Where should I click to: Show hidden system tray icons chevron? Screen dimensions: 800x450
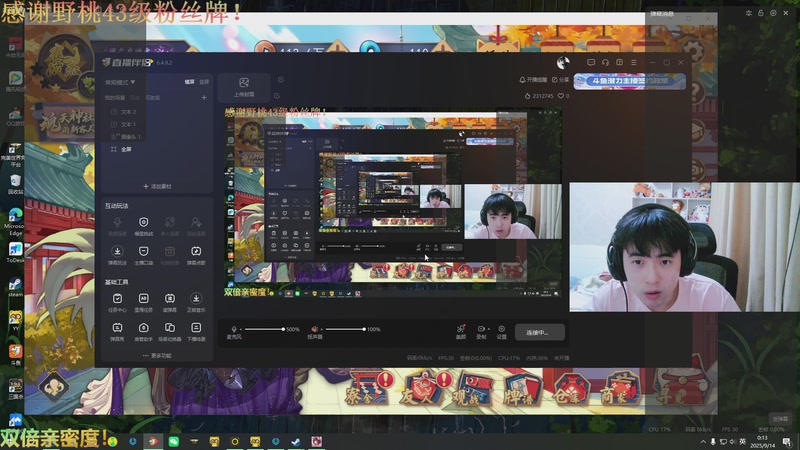pos(703,442)
